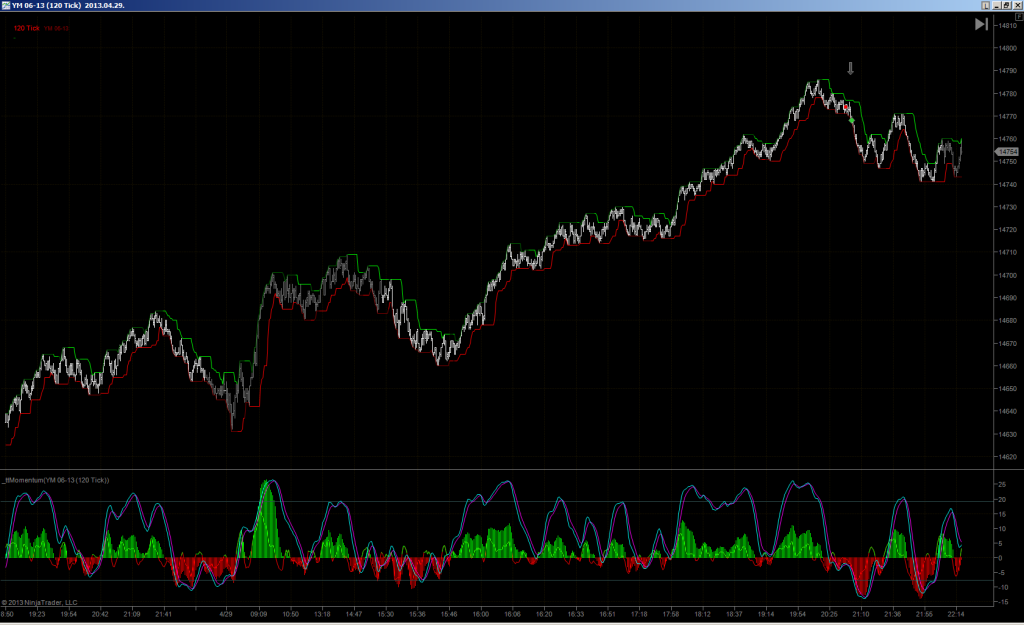1024x625 pixels.
Task: Click the 14680 price axis label
Action: pos(1008,321)
